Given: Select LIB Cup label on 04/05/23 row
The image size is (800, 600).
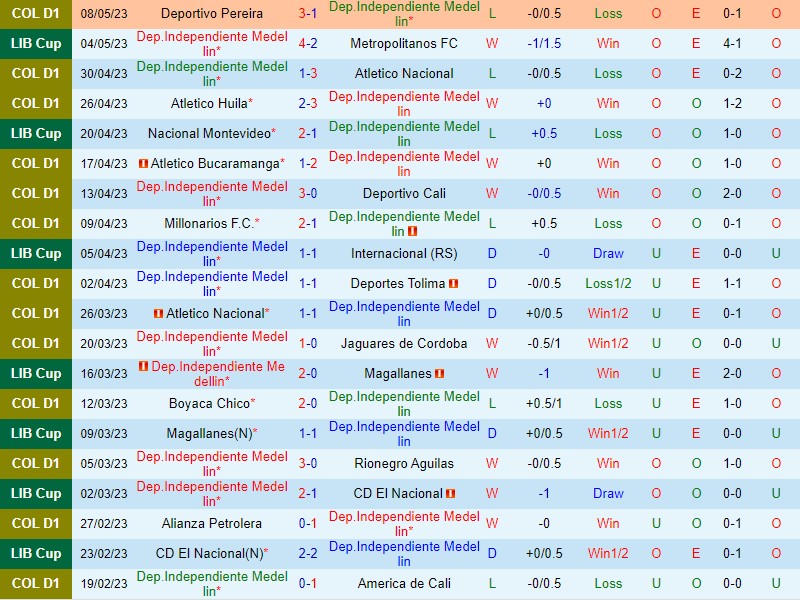Looking at the screenshot, I should tap(36, 44).
